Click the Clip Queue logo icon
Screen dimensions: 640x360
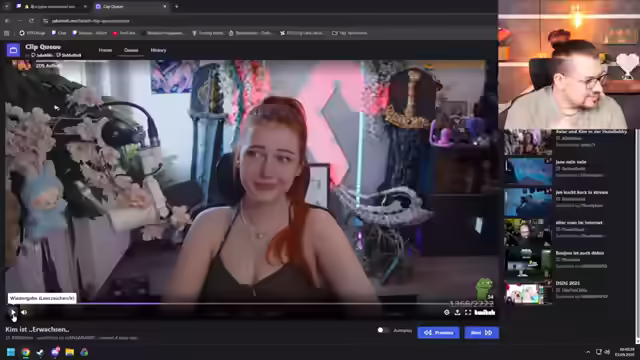coord(13,50)
